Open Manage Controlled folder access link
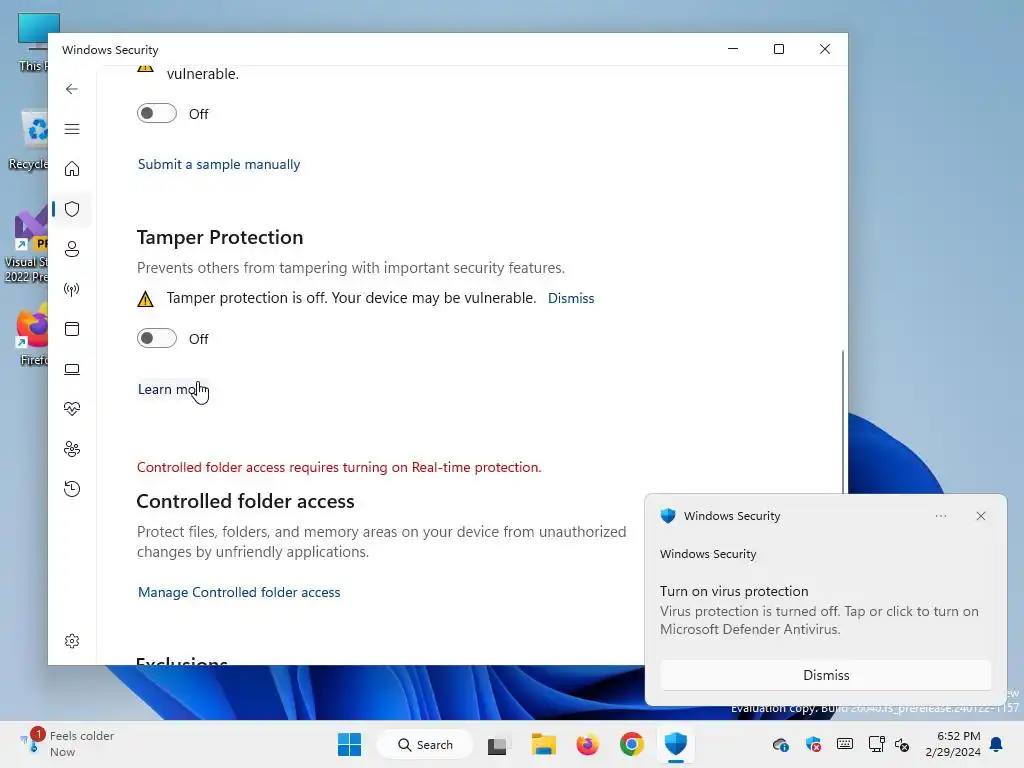The image size is (1024, 768). (239, 592)
